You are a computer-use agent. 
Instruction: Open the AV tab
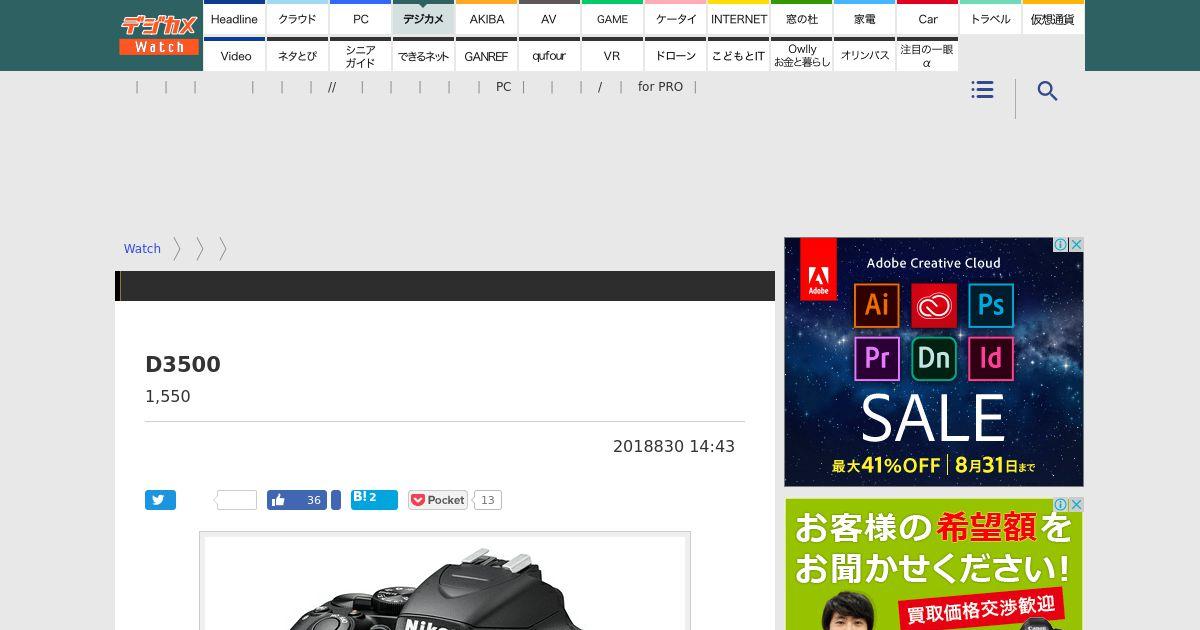(x=549, y=18)
